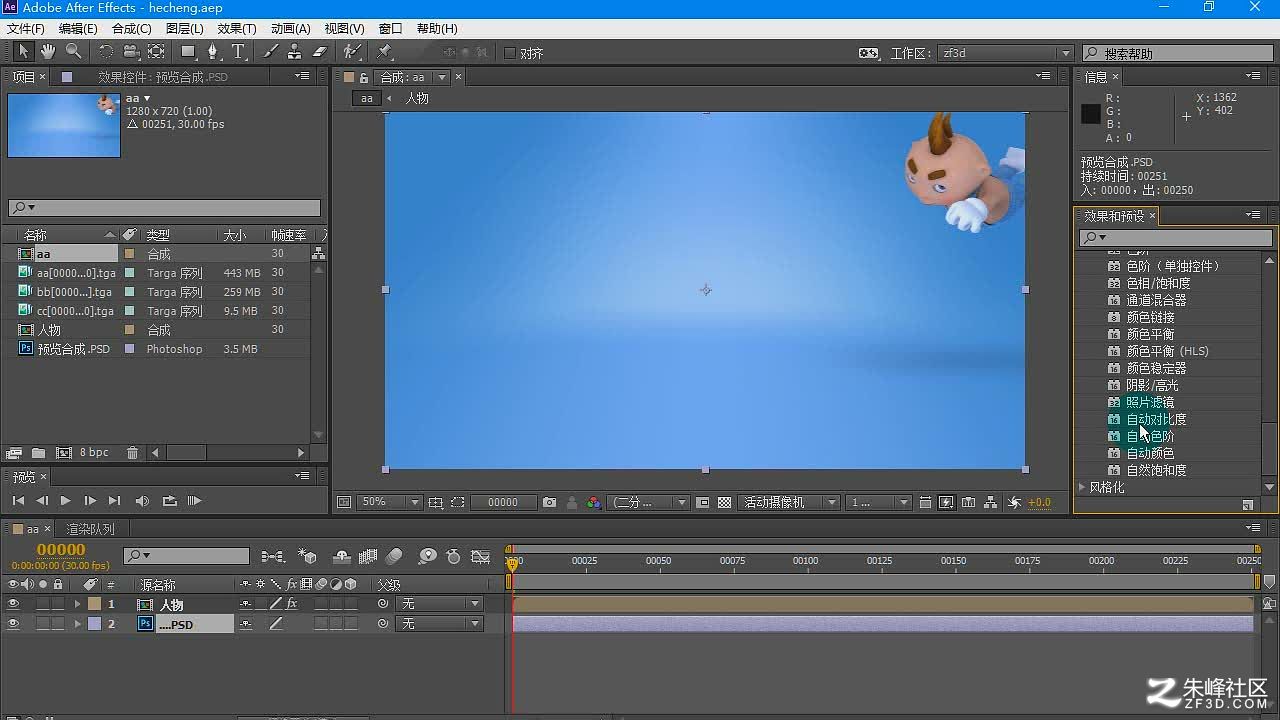Open the resolution (二分...) dropdown
The image size is (1280, 720).
coord(650,502)
